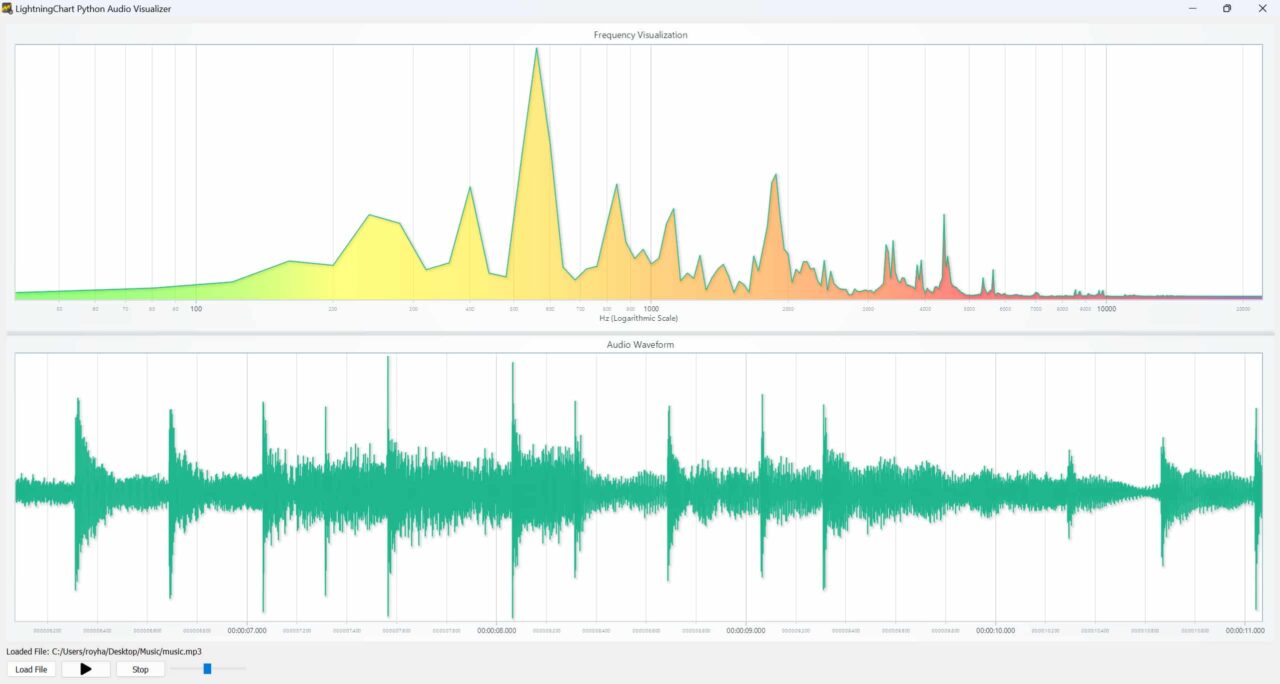Click the 1000 Hz tick on frequency axis
The height and width of the screenshot is (684, 1280).
coord(651,309)
